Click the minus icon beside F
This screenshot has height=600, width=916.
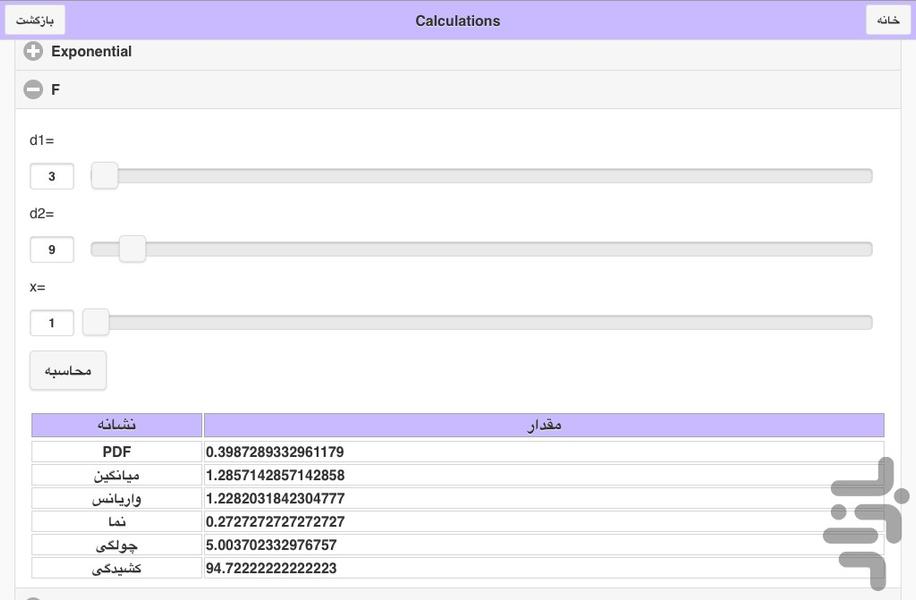point(33,90)
